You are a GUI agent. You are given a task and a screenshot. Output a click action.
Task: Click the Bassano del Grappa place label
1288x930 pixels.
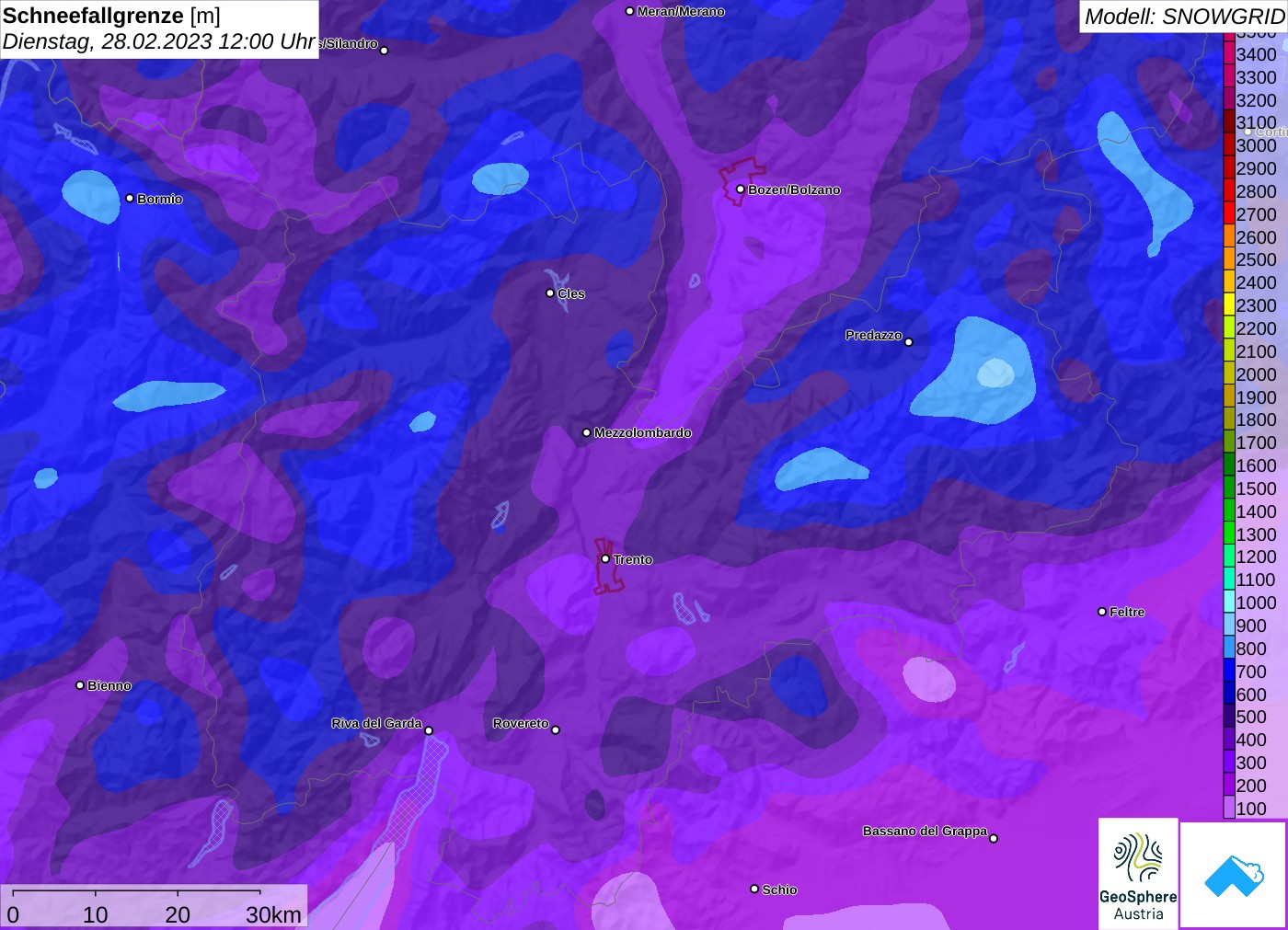click(x=925, y=831)
